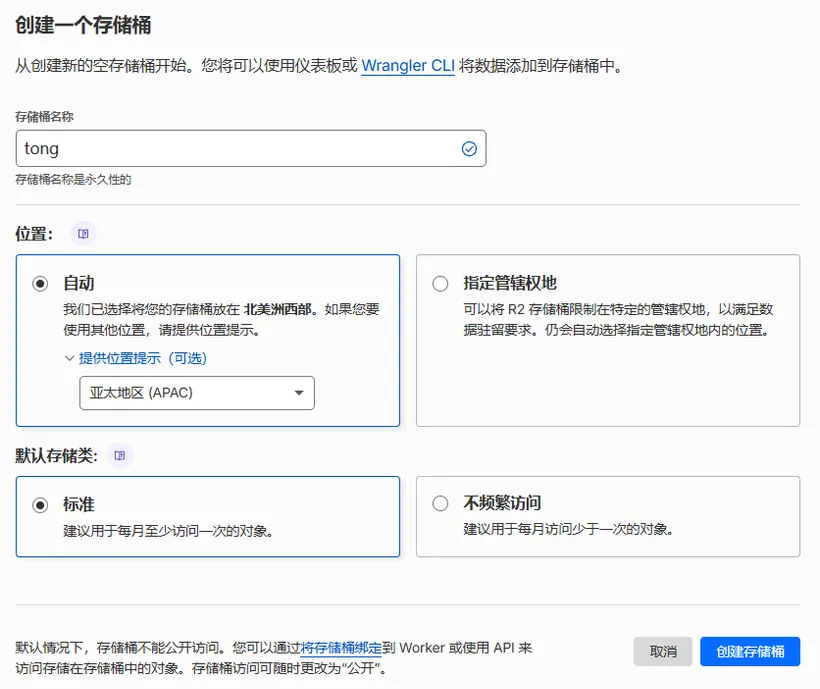Screen dimensions: 820x689
Task: Click the validation checkmark in the bucket name field
Action: pyautogui.click(x=469, y=149)
